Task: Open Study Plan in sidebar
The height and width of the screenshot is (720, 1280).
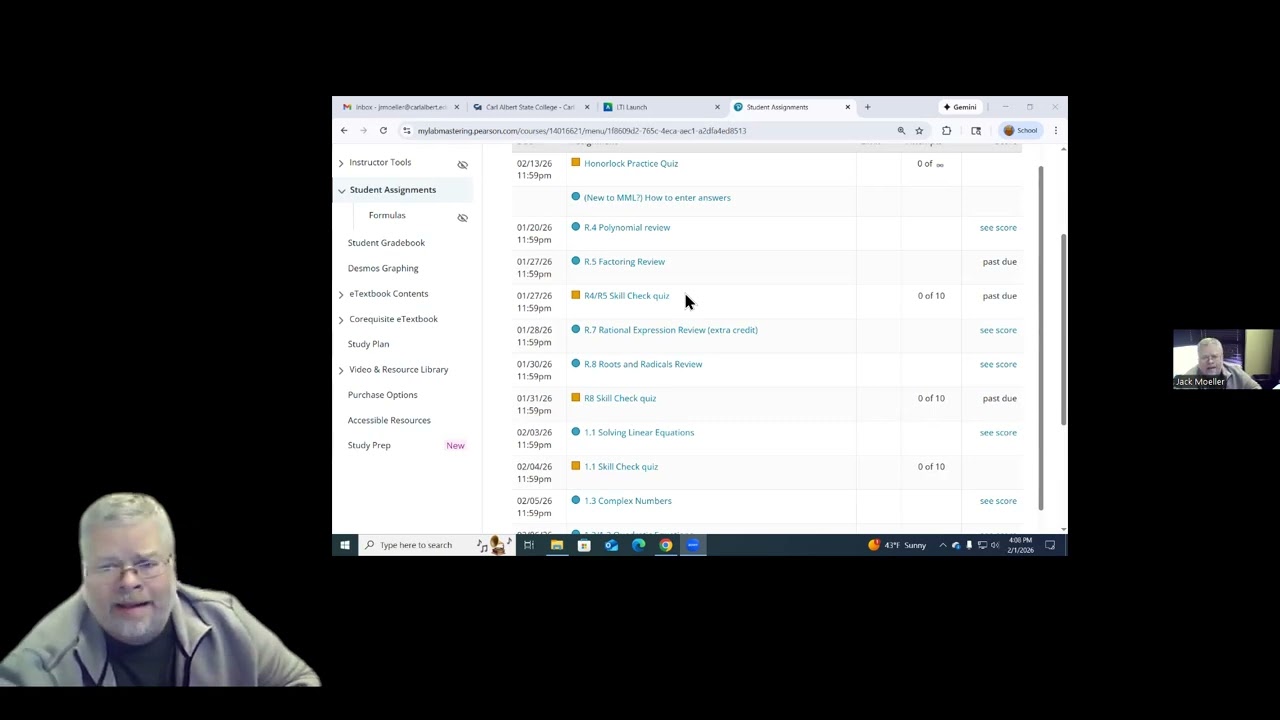Action: [x=368, y=344]
